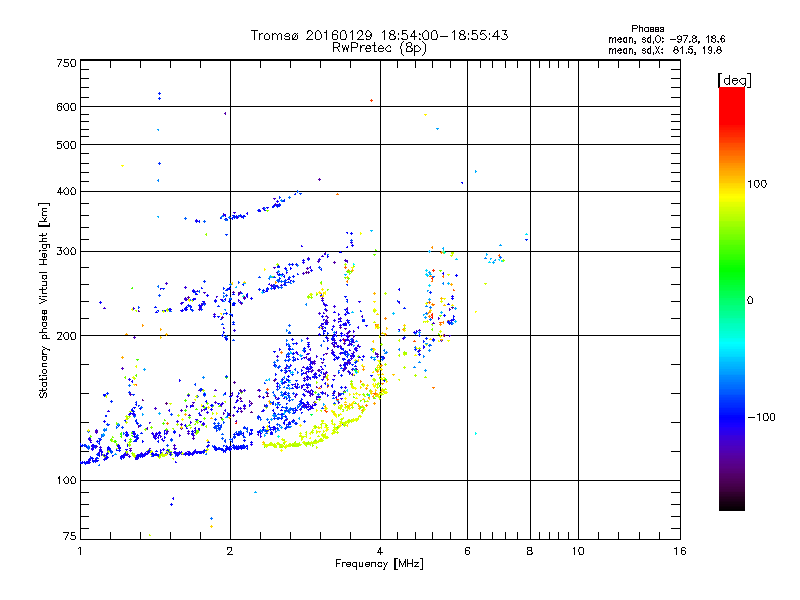Pick the yellow colorbar region near 100
This screenshot has width=800, height=600.
[732, 194]
